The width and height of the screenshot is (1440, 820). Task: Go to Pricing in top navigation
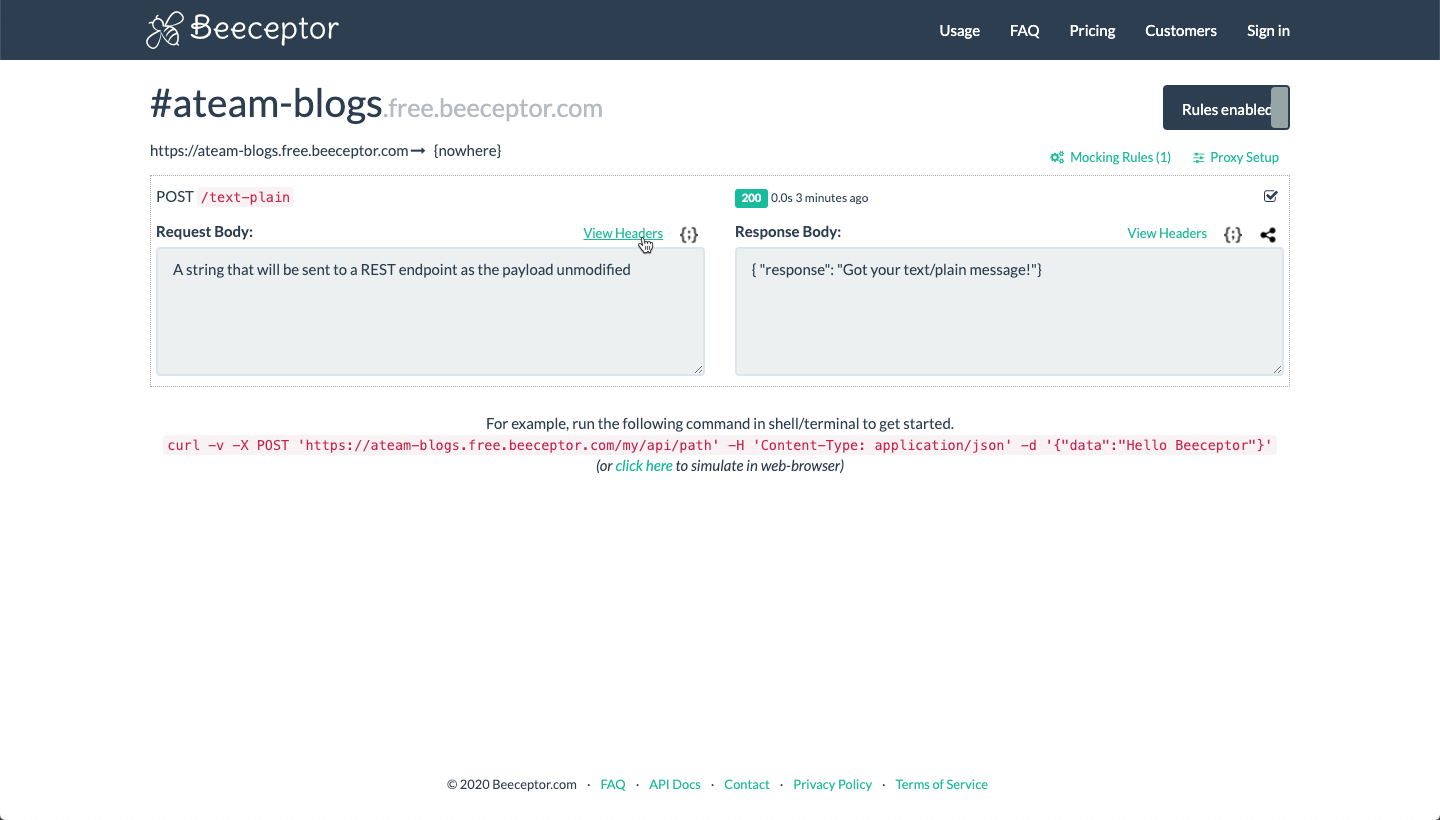[x=1092, y=31]
